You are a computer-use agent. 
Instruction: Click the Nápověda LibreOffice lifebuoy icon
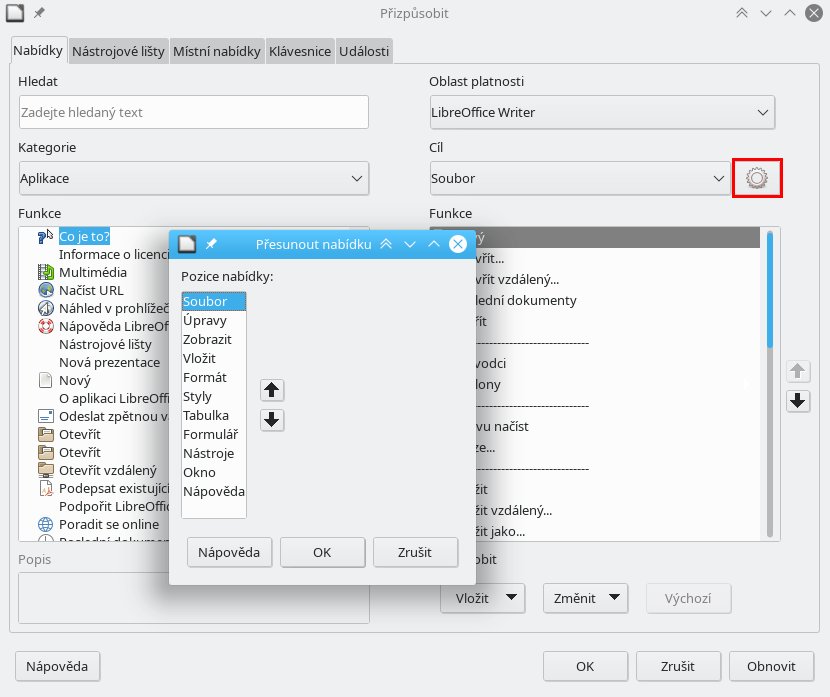(46, 326)
